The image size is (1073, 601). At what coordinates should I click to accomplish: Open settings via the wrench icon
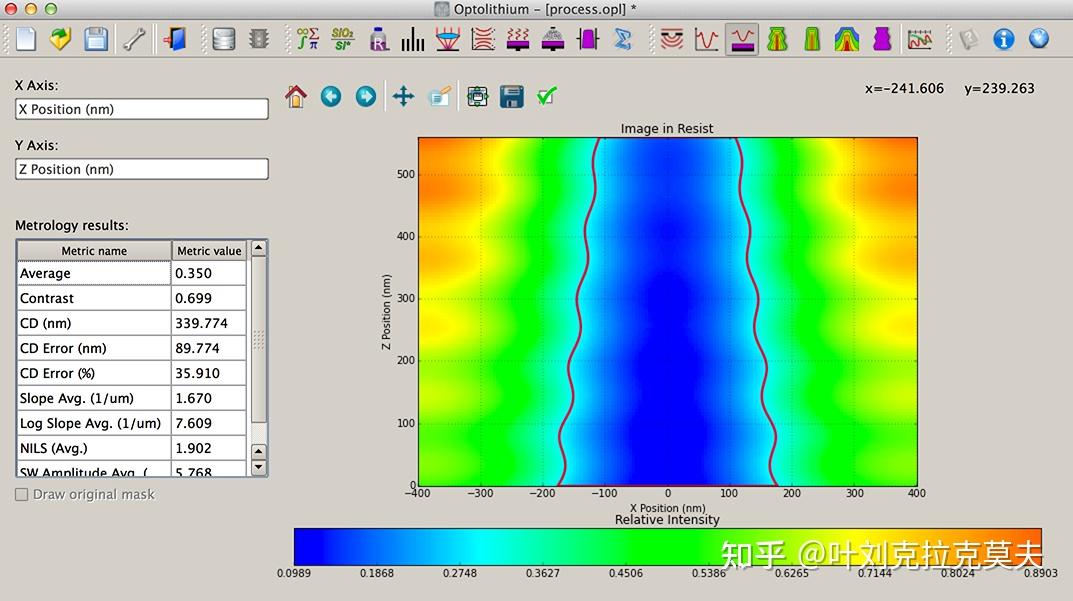(x=134, y=39)
